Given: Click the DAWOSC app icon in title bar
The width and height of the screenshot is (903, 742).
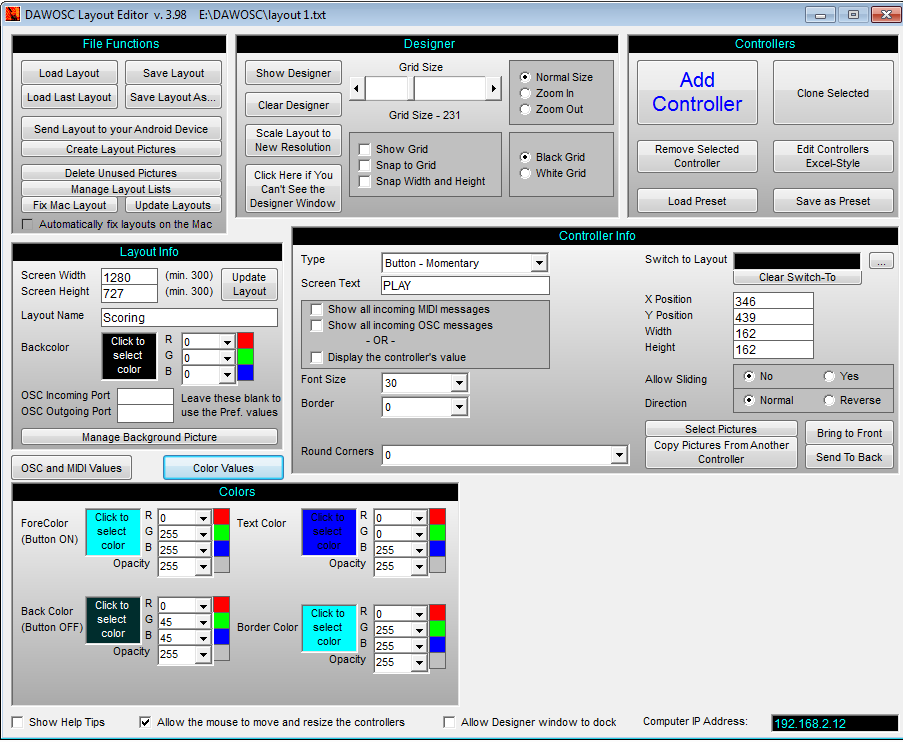Looking at the screenshot, I should coord(13,15).
